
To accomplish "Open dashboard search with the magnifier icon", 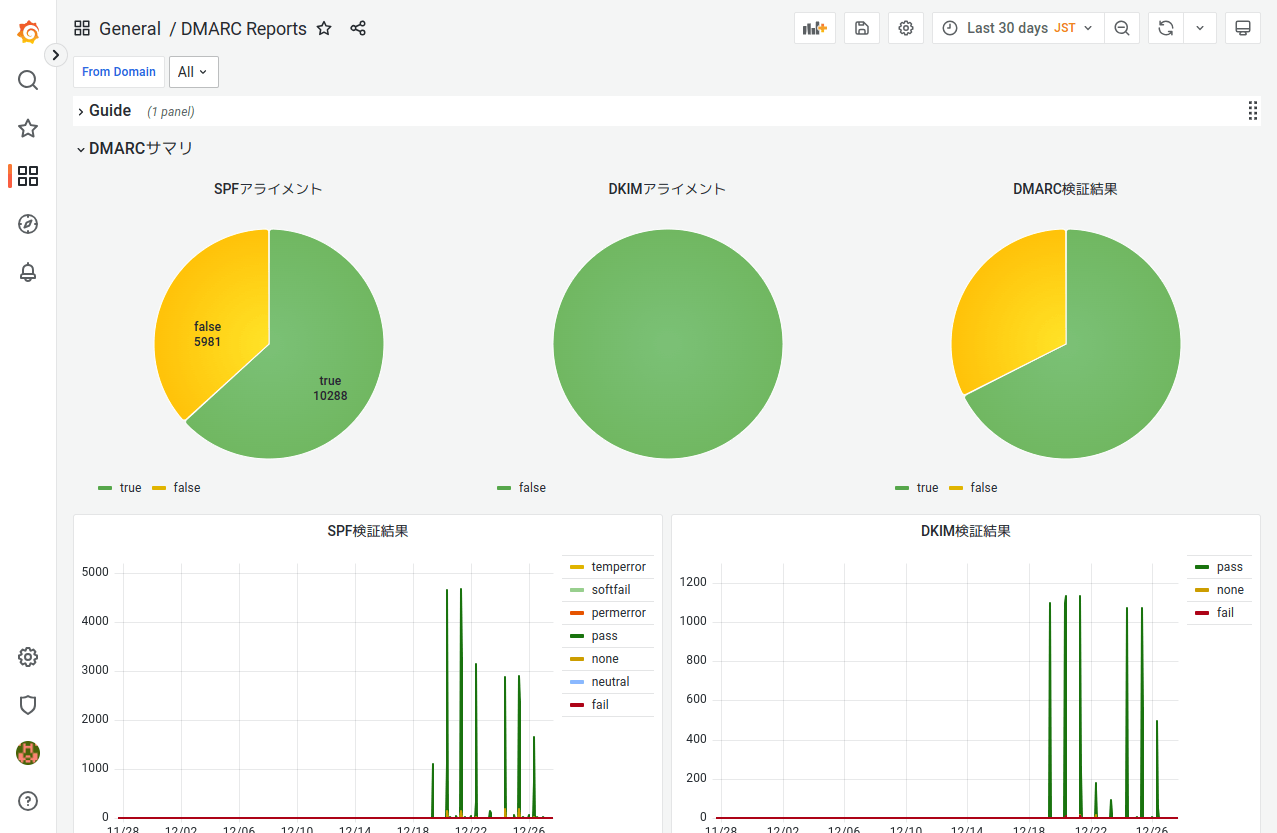I will (x=27, y=80).
